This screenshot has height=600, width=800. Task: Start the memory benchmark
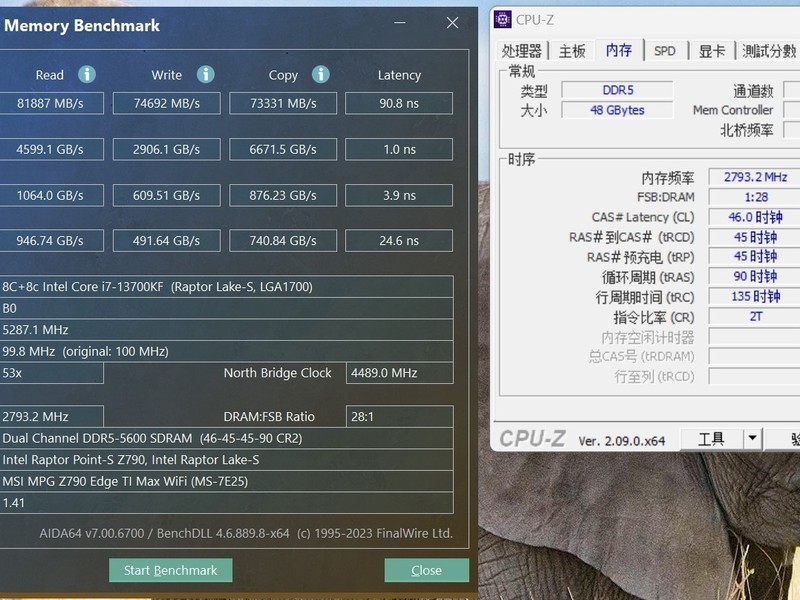[x=170, y=570]
